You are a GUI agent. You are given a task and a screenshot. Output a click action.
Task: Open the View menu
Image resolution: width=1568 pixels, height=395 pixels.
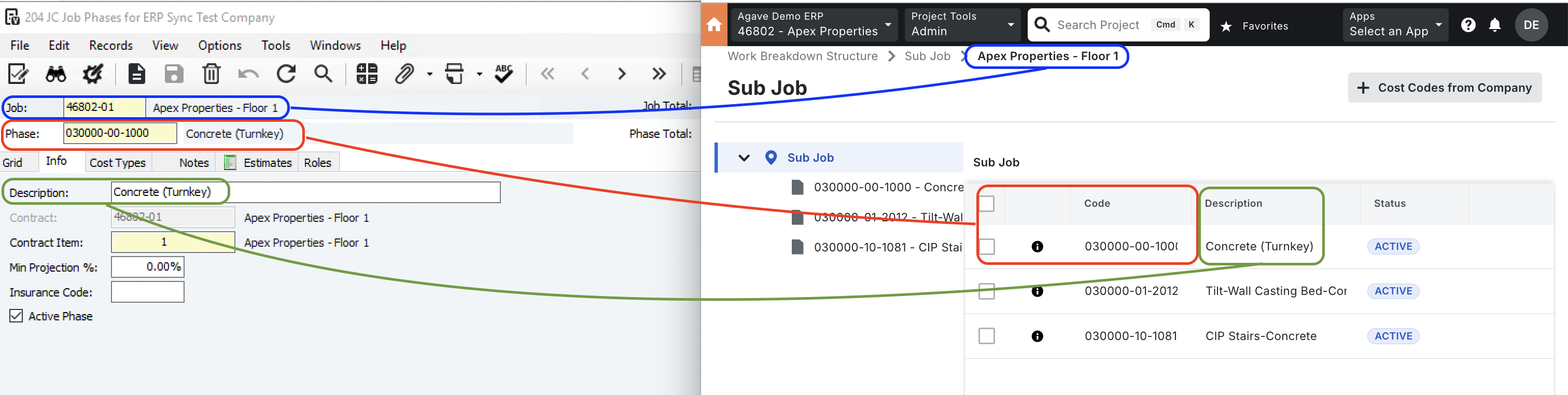click(165, 46)
